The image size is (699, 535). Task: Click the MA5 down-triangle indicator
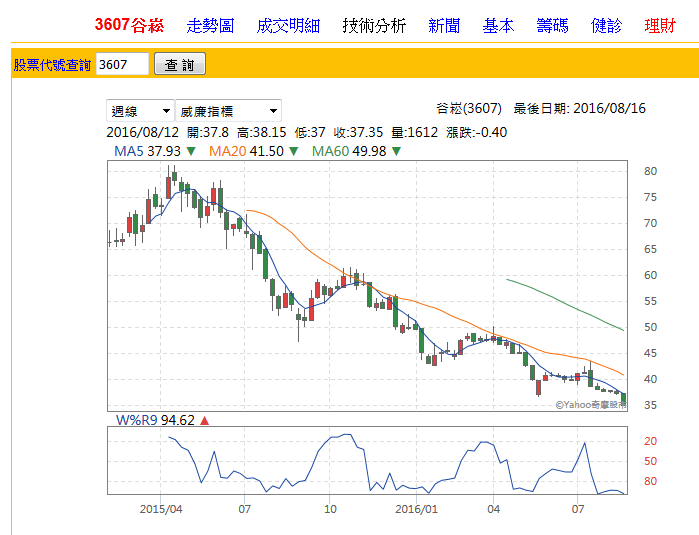click(x=191, y=152)
